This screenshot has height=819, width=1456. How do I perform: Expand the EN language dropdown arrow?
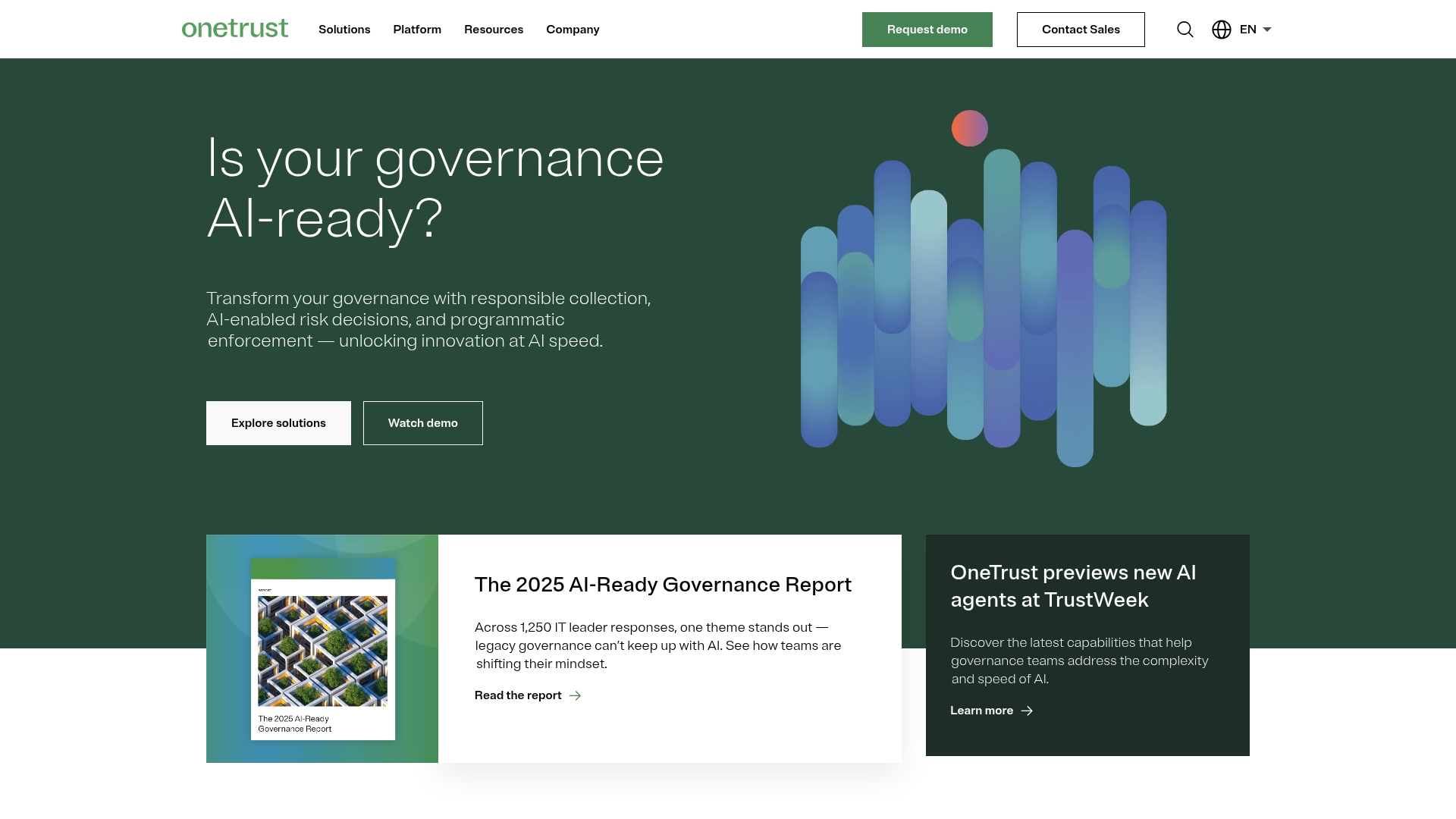(1267, 30)
